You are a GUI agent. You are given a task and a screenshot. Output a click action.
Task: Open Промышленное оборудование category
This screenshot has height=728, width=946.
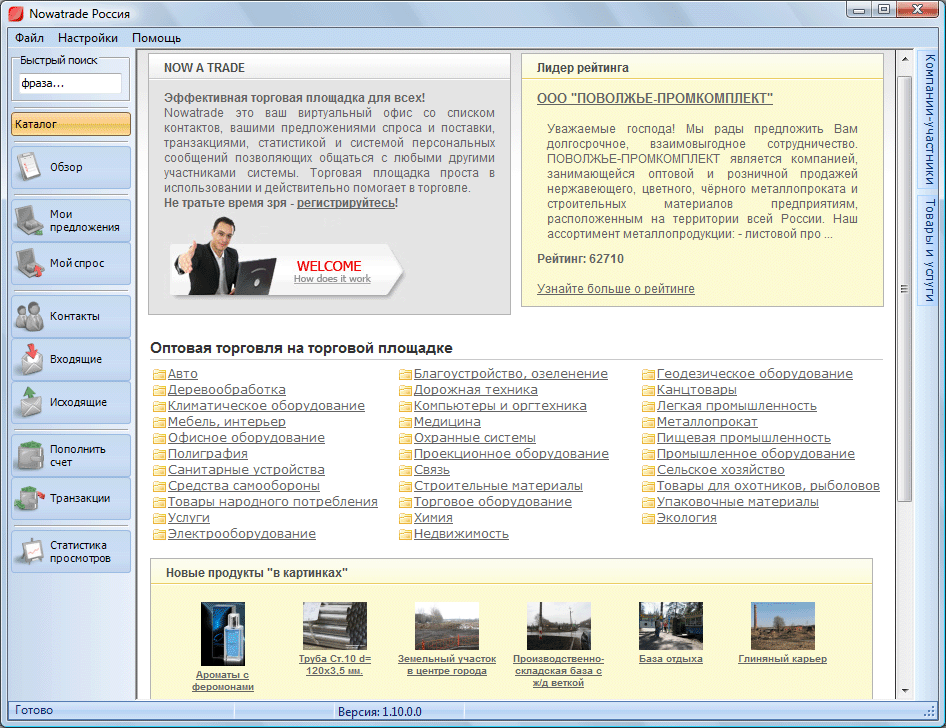coord(755,454)
